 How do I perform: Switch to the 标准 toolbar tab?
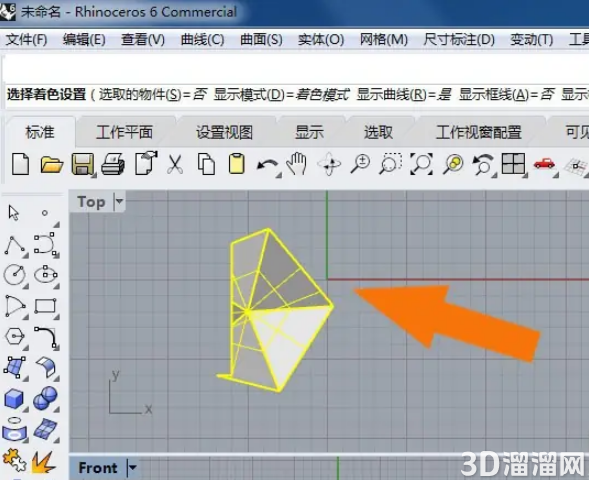tap(40, 132)
